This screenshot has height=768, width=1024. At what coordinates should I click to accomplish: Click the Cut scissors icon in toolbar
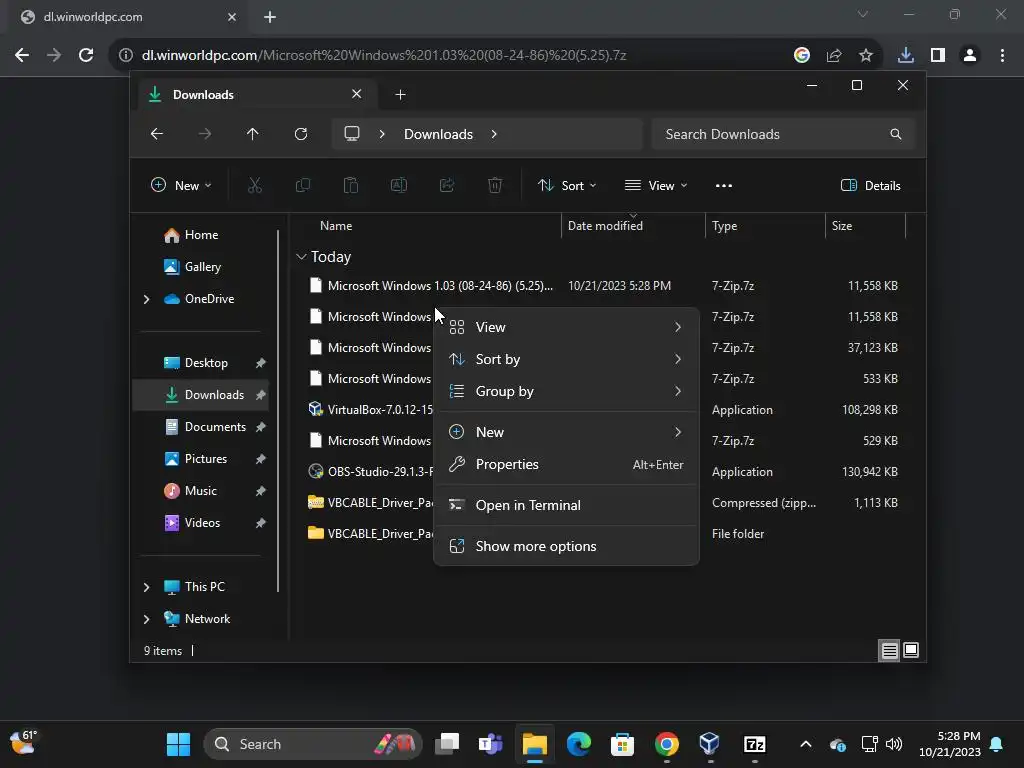click(x=255, y=185)
